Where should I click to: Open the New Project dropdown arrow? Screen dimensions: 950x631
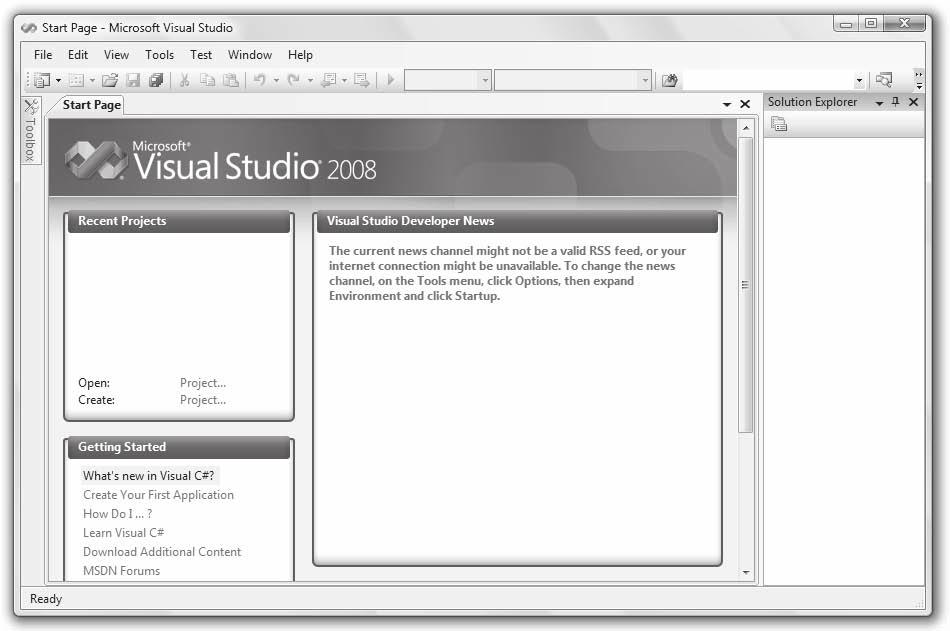pyautogui.click(x=58, y=80)
